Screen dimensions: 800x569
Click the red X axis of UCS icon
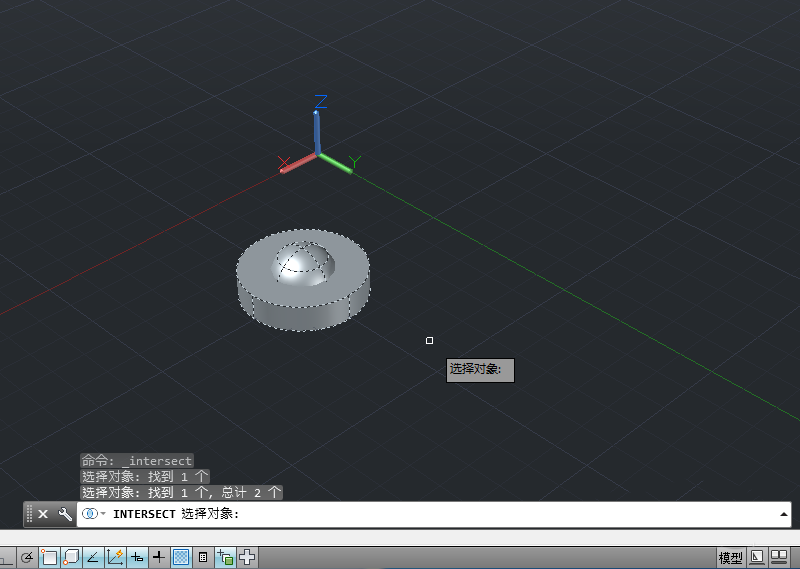[x=299, y=163]
